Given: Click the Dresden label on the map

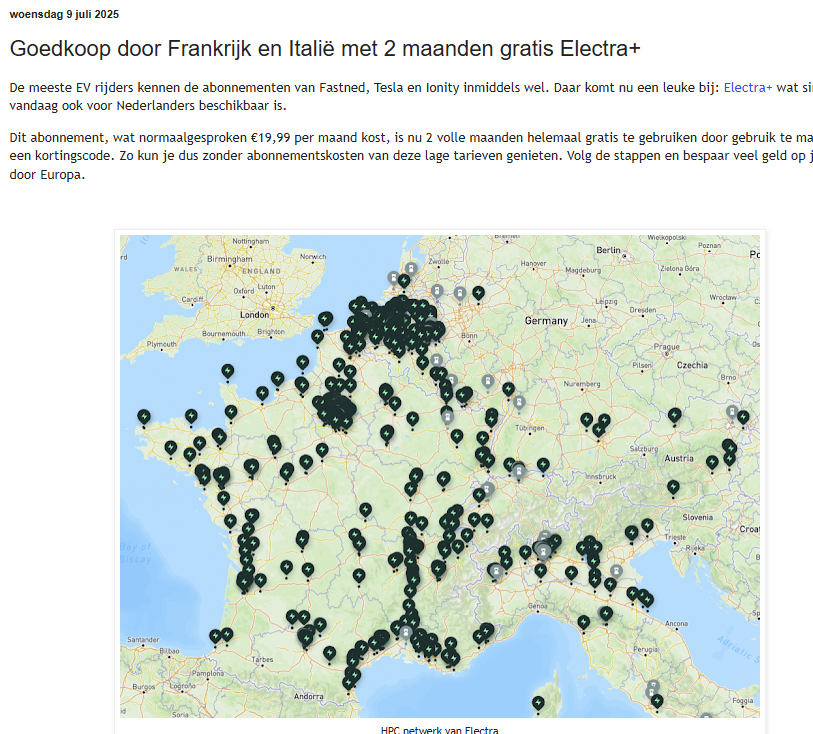Looking at the screenshot, I should 642,310.
